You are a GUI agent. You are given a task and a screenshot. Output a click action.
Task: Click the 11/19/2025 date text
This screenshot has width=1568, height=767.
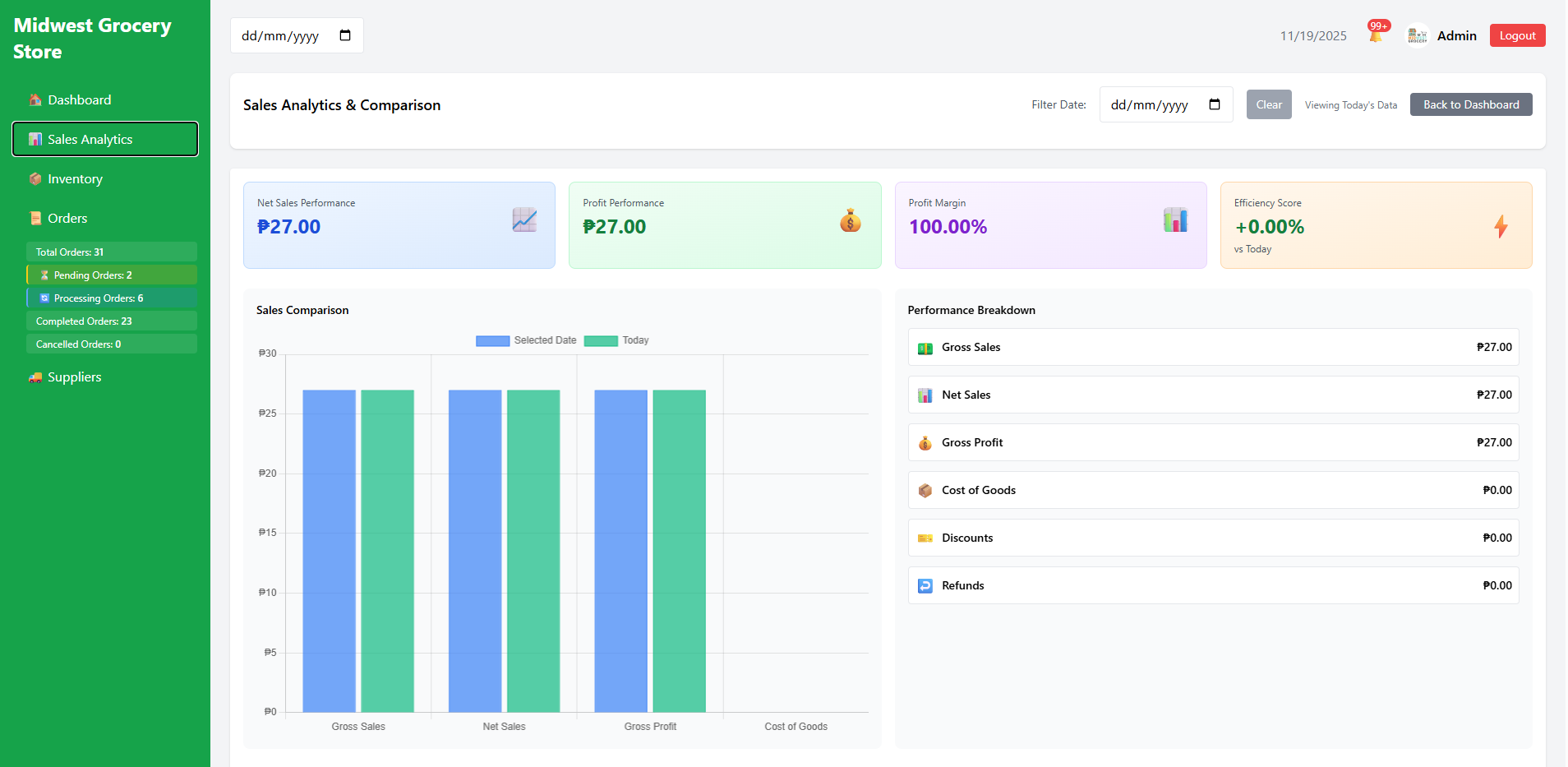tap(1313, 35)
